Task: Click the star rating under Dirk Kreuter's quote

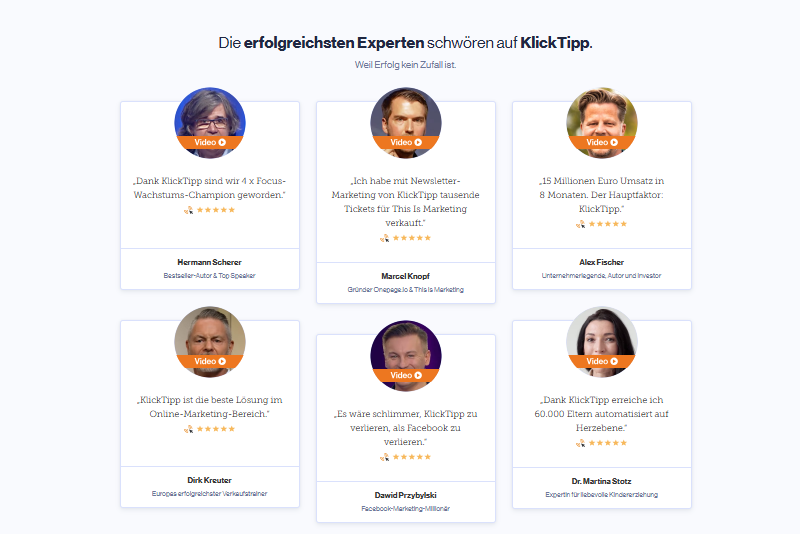Action: (210, 429)
